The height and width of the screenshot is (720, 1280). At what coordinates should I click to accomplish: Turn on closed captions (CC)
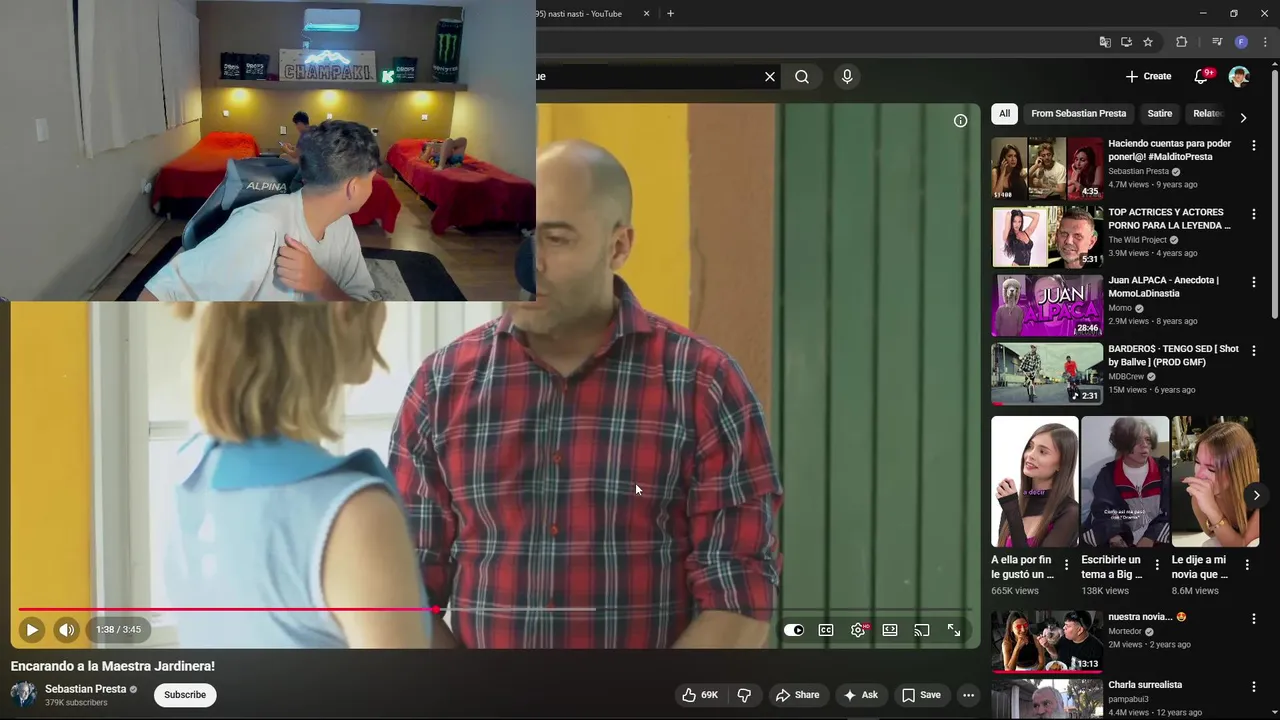pos(826,630)
